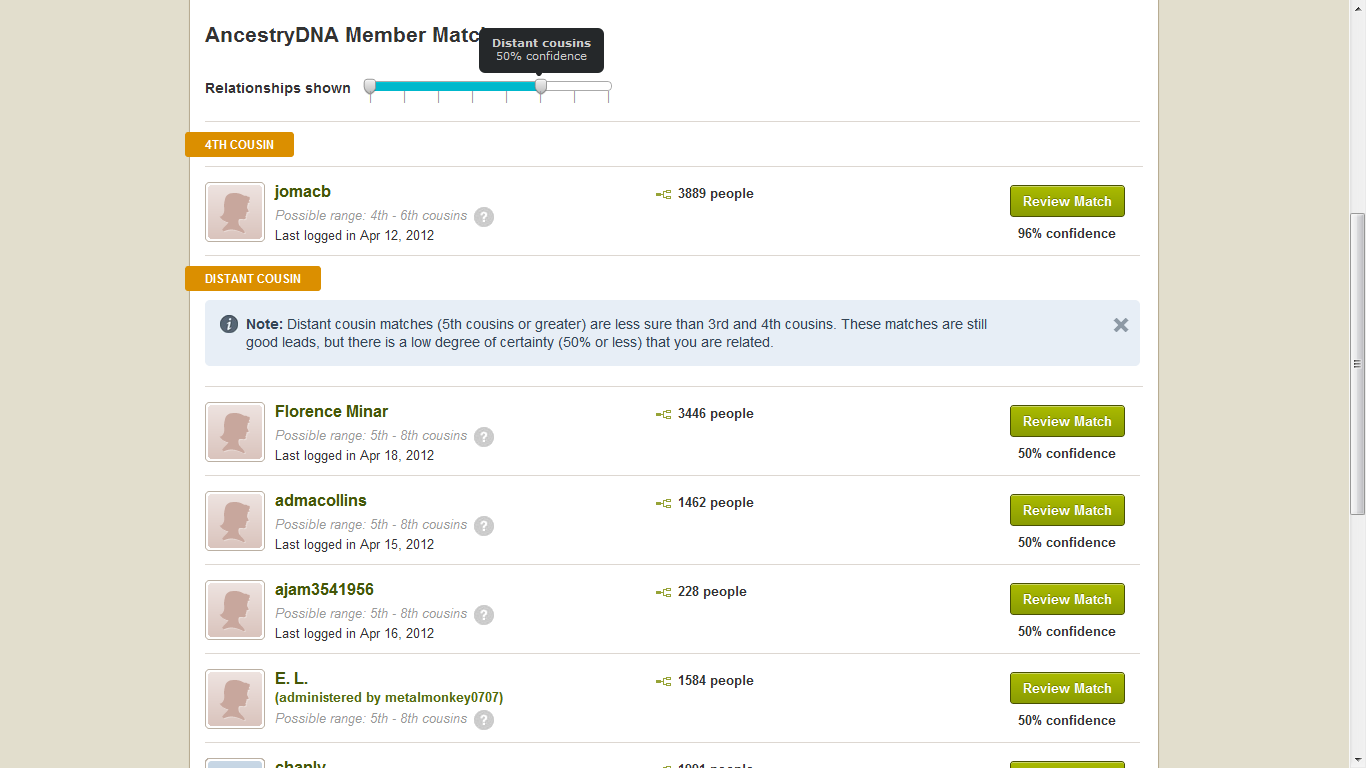Open E. L.'s family tree comparison icon
1366x768 pixels.
662,680
